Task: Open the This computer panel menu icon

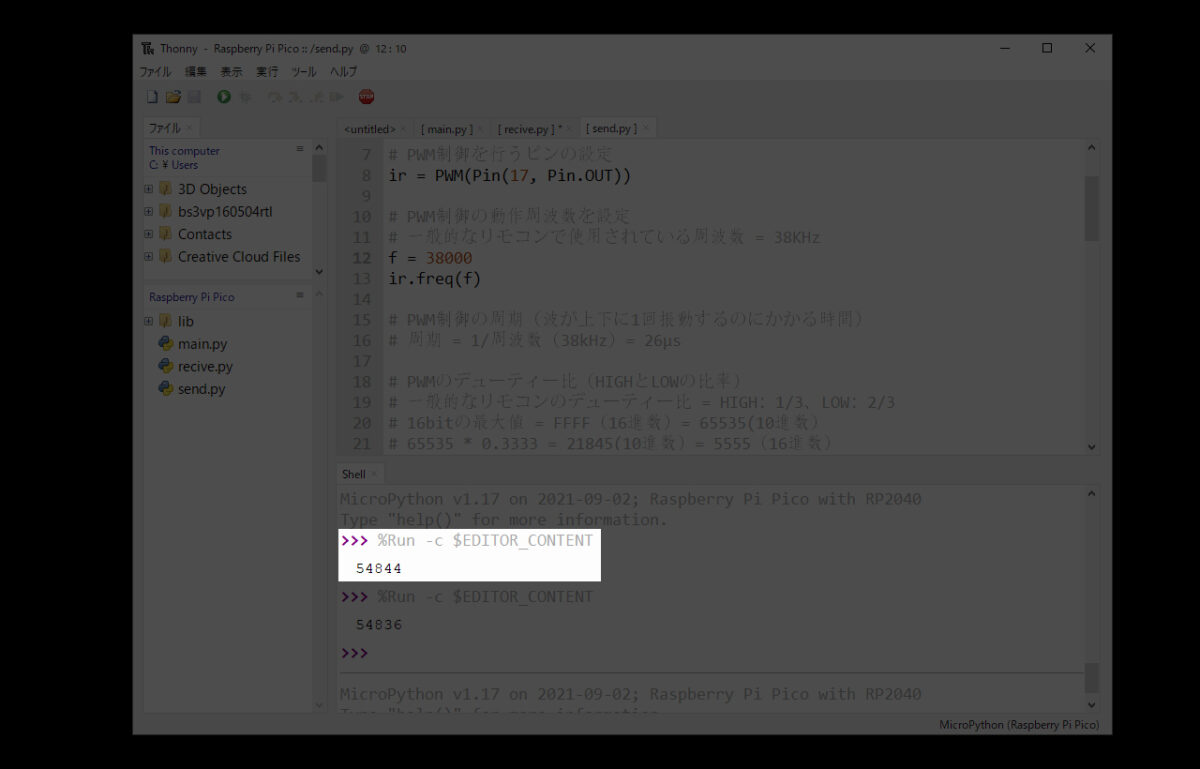Action: tap(299, 149)
